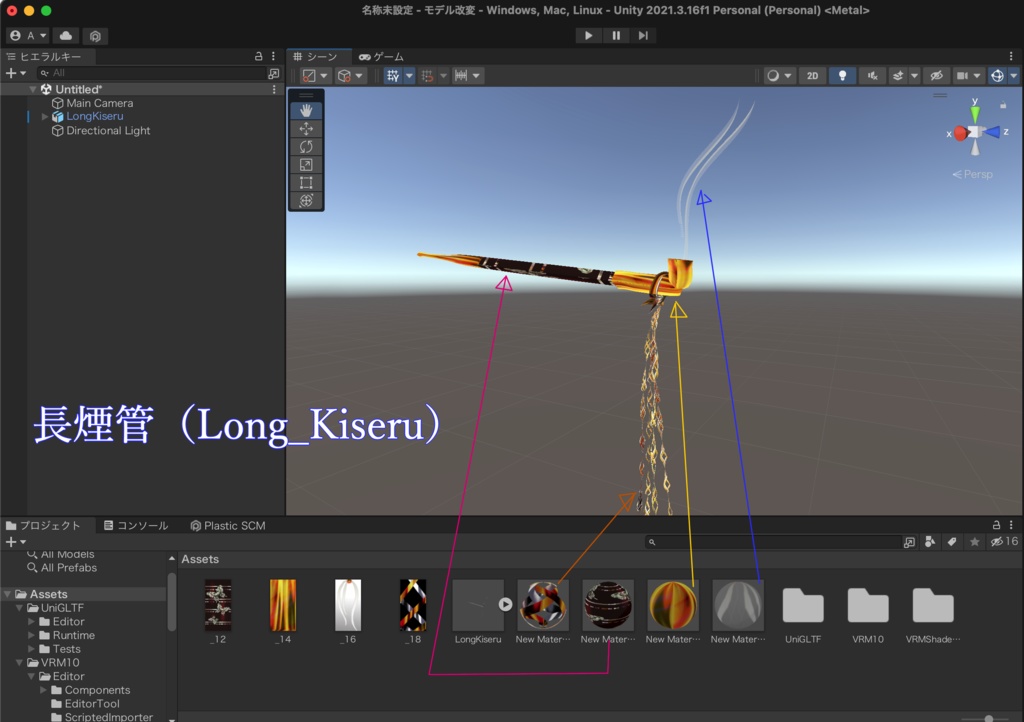This screenshot has width=1024, height=722.
Task: Toggle hidden objects visibility in scene toolbar
Action: tap(935, 76)
